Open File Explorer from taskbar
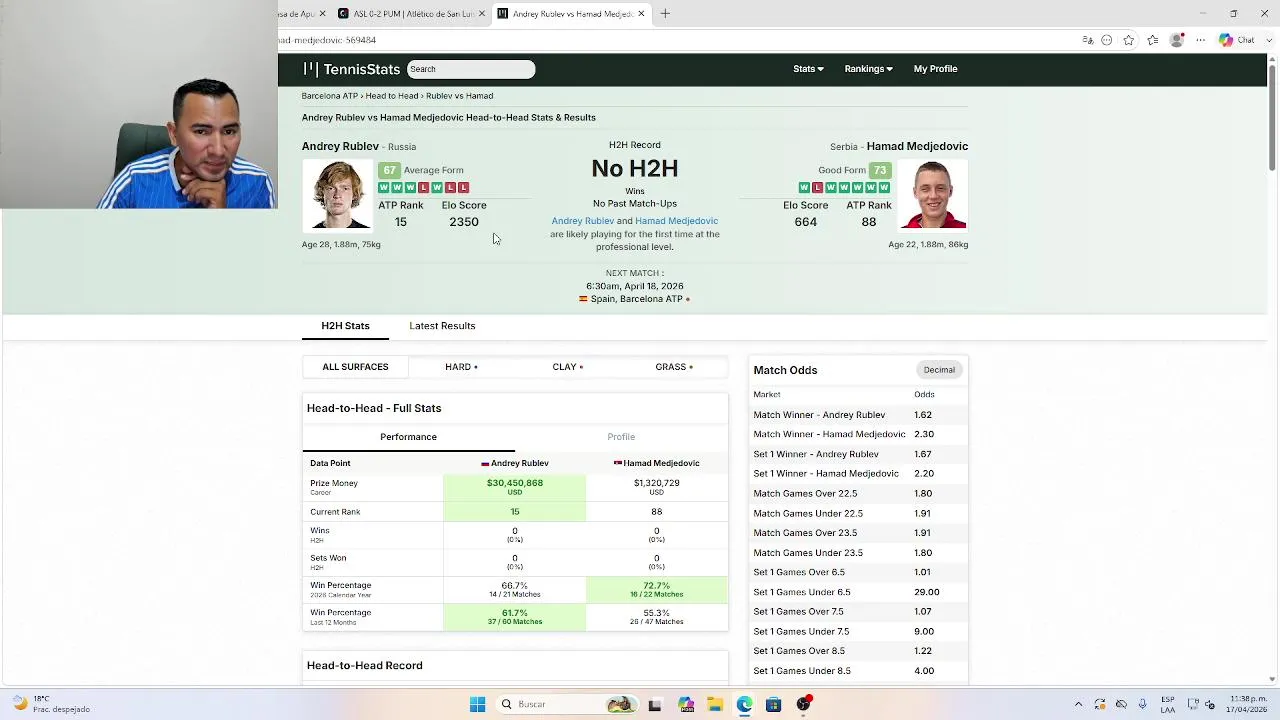The height and width of the screenshot is (720, 1280). [x=715, y=704]
